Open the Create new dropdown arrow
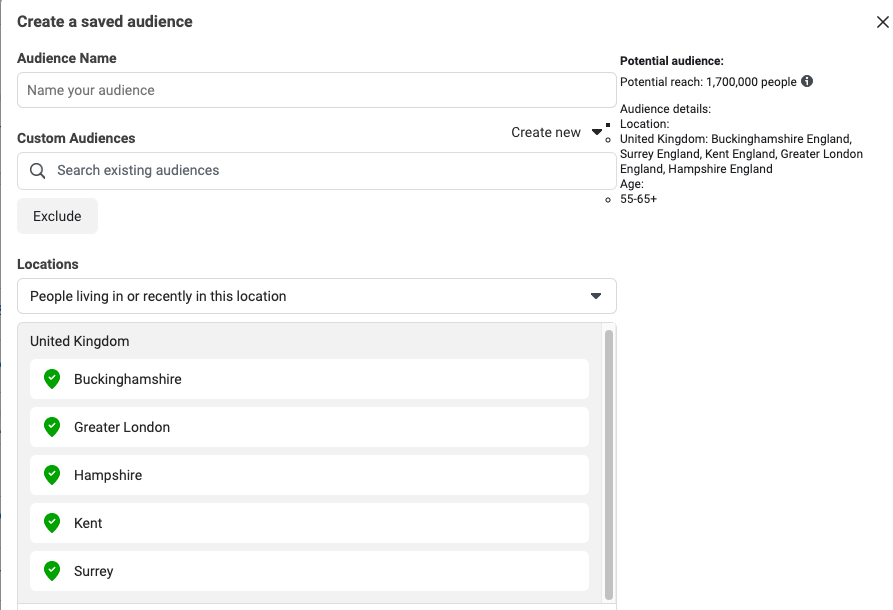The height and width of the screenshot is (610, 893). (596, 132)
